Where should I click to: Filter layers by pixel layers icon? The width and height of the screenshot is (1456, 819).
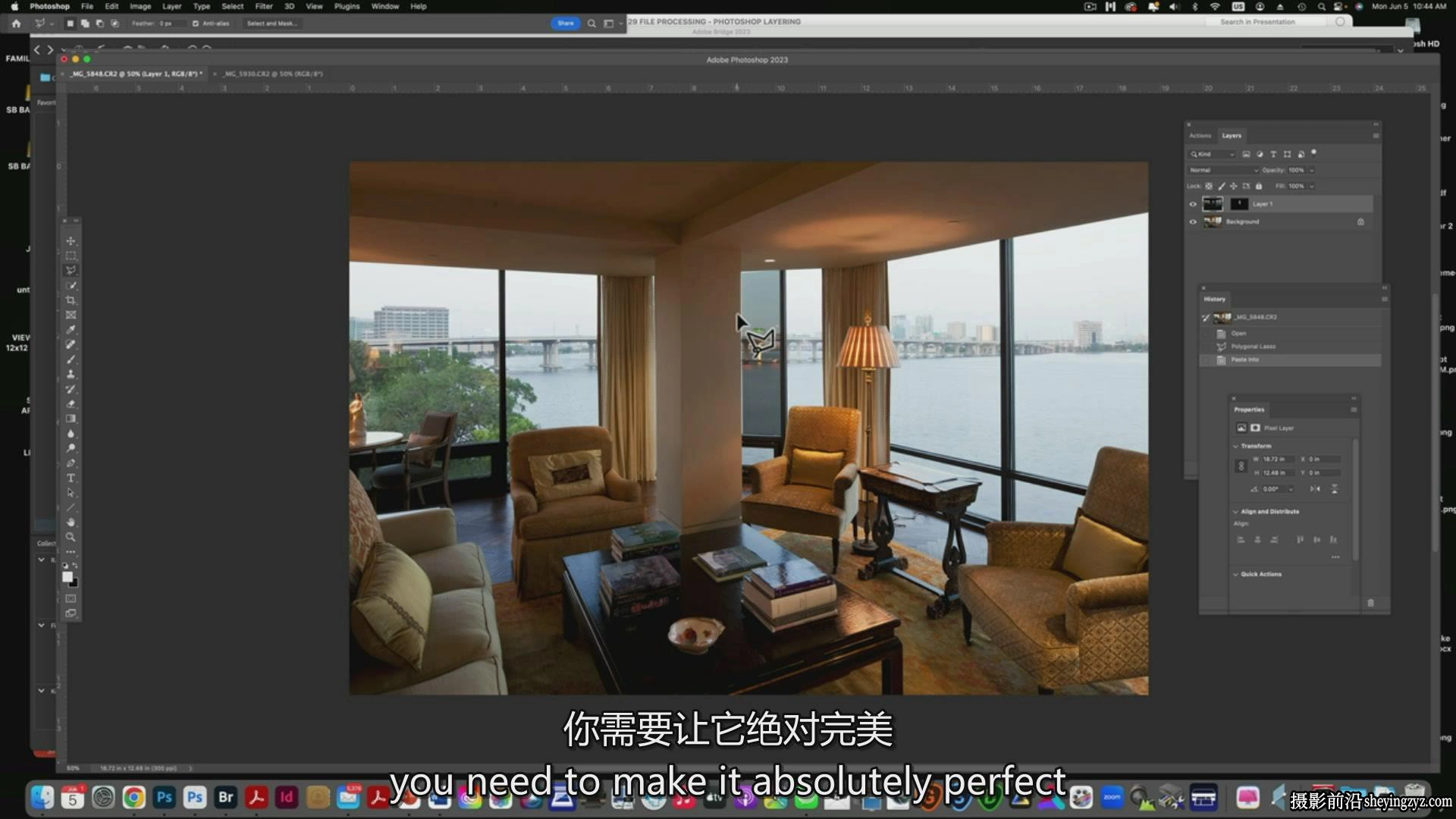click(x=1246, y=154)
